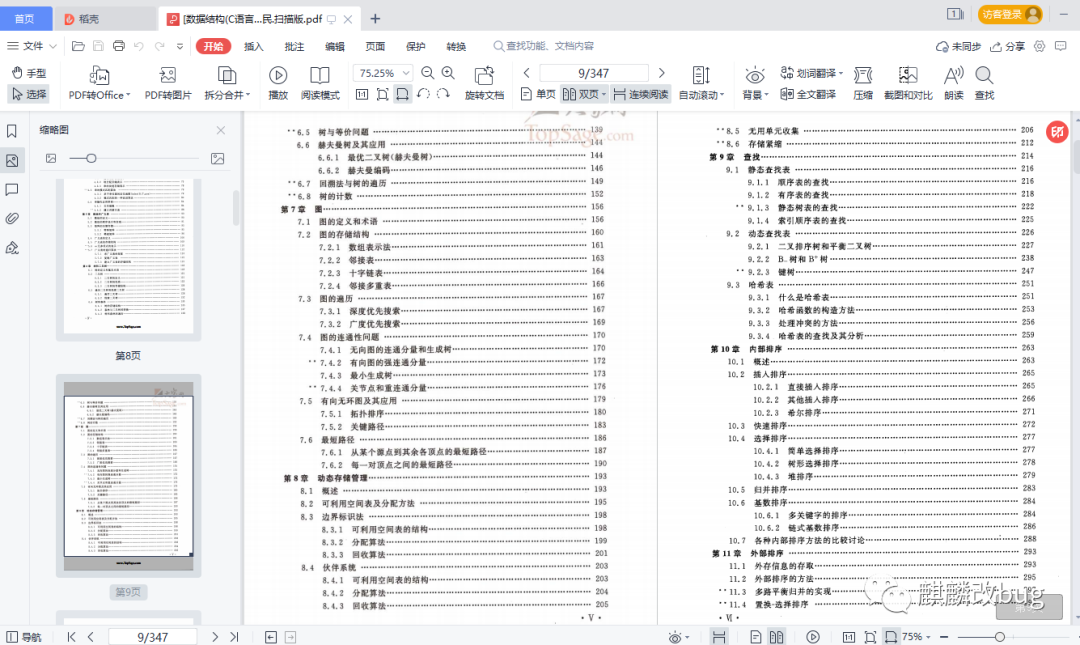
Task: Open the Split and Merge tool
Action: [227, 83]
